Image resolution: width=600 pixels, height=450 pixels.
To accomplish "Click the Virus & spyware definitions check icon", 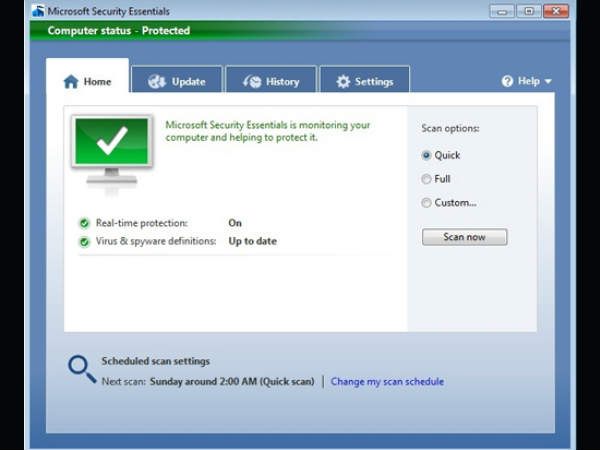I will pos(84,241).
